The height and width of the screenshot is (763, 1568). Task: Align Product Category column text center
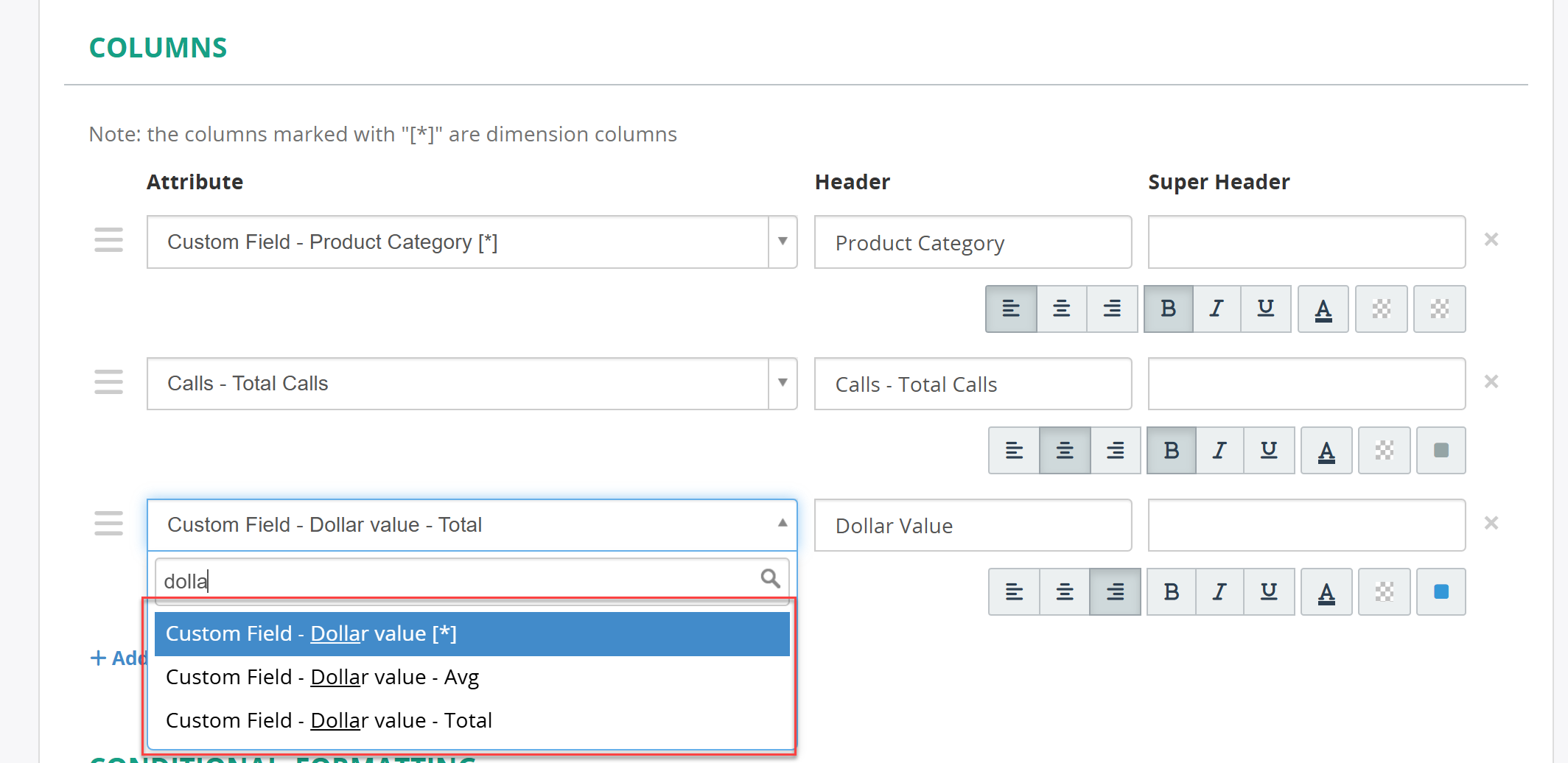[1061, 309]
